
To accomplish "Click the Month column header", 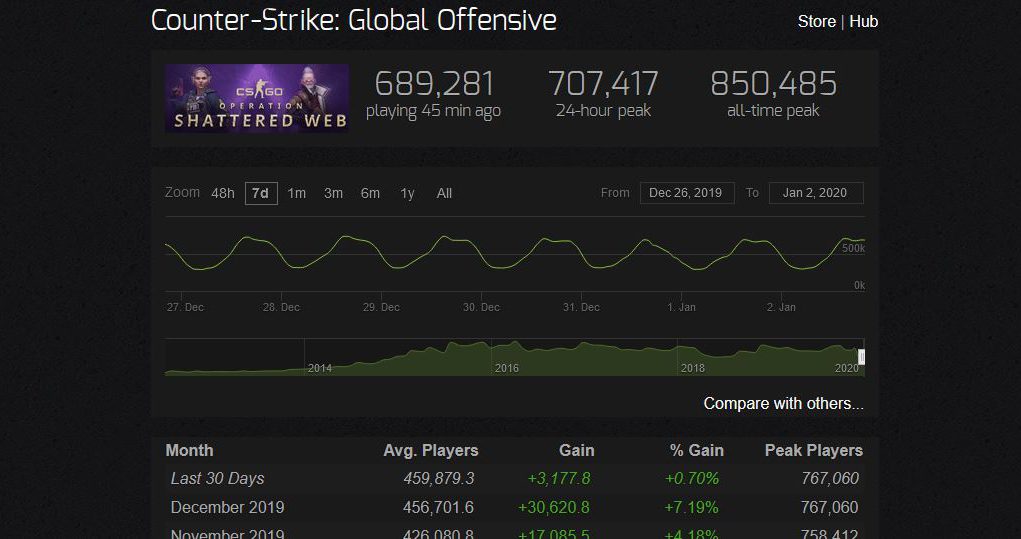I will click(189, 450).
